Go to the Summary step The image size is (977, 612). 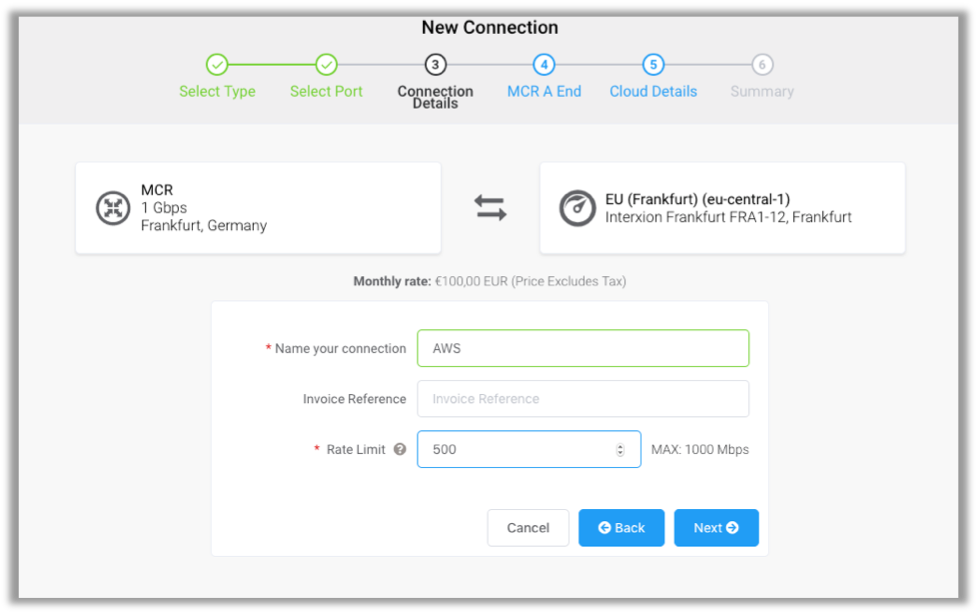pos(762,63)
